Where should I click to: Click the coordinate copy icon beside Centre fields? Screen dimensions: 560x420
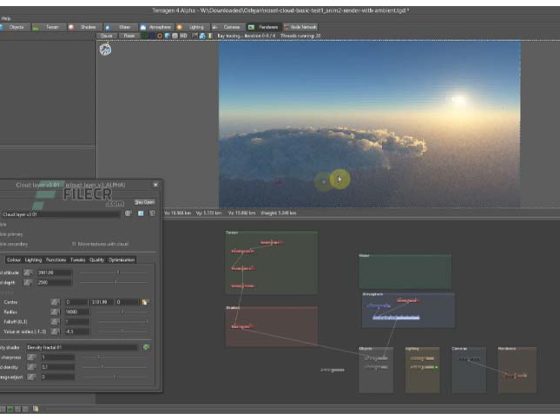[x=145, y=302]
